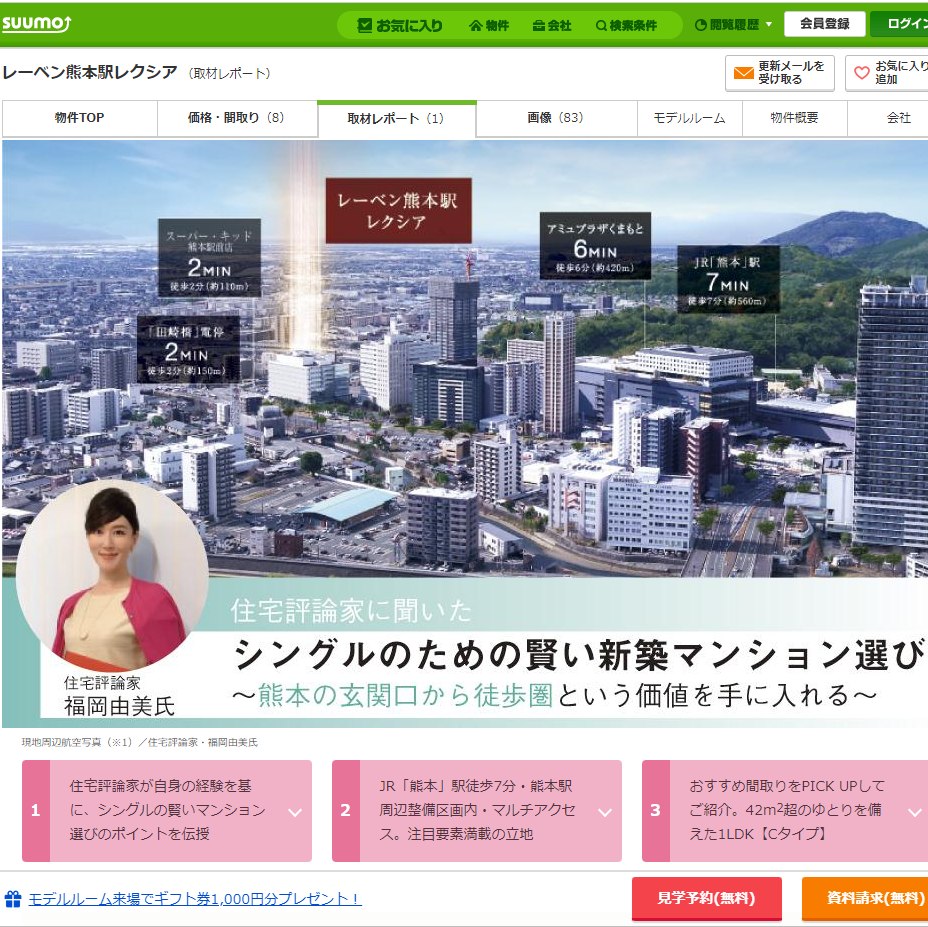The width and height of the screenshot is (928, 927).
Task: Click the portrait photo of 福岡由美氏
Action: coord(112,577)
